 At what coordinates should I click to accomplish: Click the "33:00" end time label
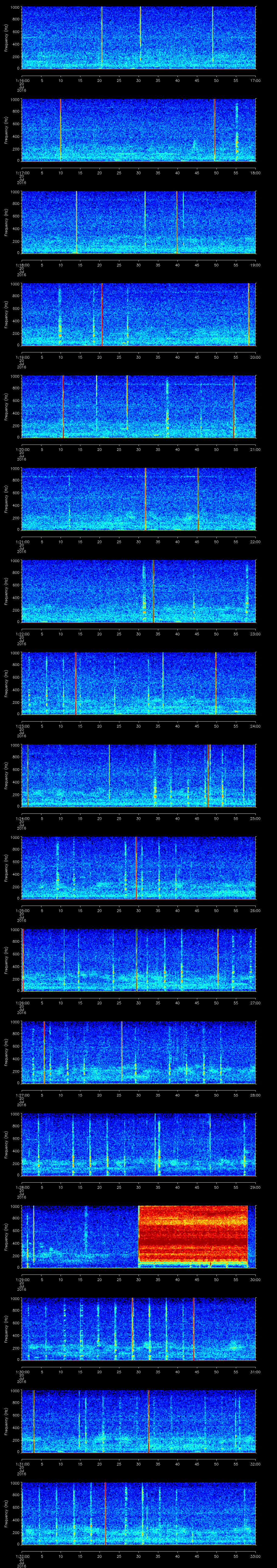(256, 1556)
